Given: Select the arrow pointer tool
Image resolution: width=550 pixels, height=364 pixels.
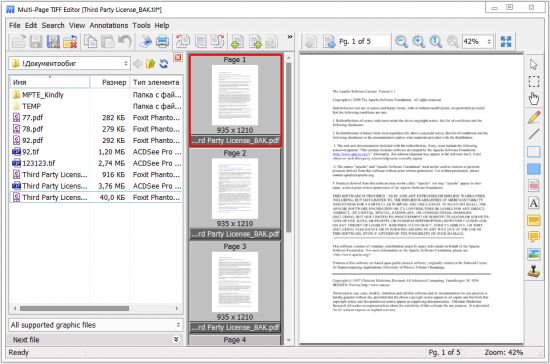Looking at the screenshot, I should point(534,65).
